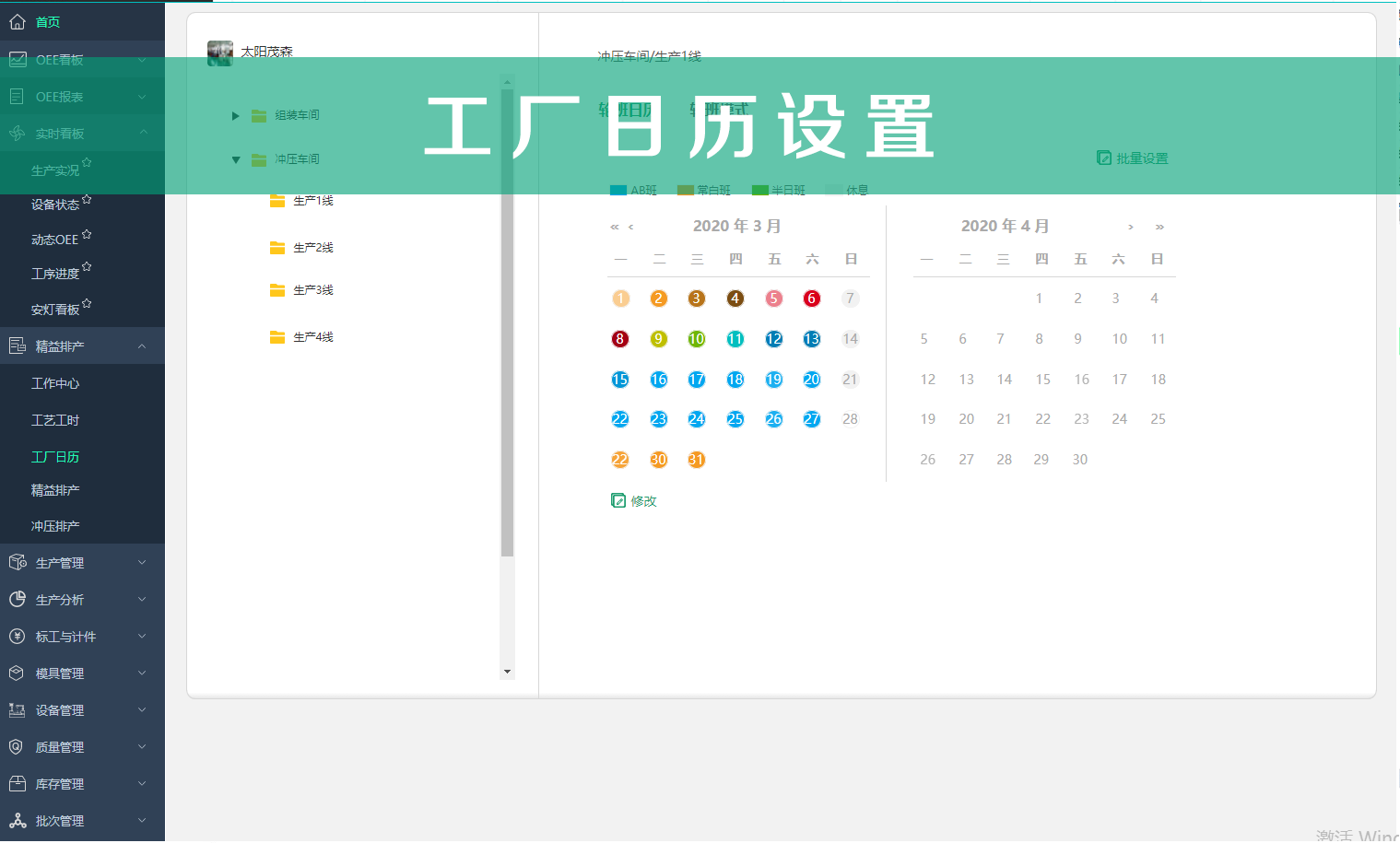
Task: Open the 工厂日历 menu item
Action: (54, 456)
